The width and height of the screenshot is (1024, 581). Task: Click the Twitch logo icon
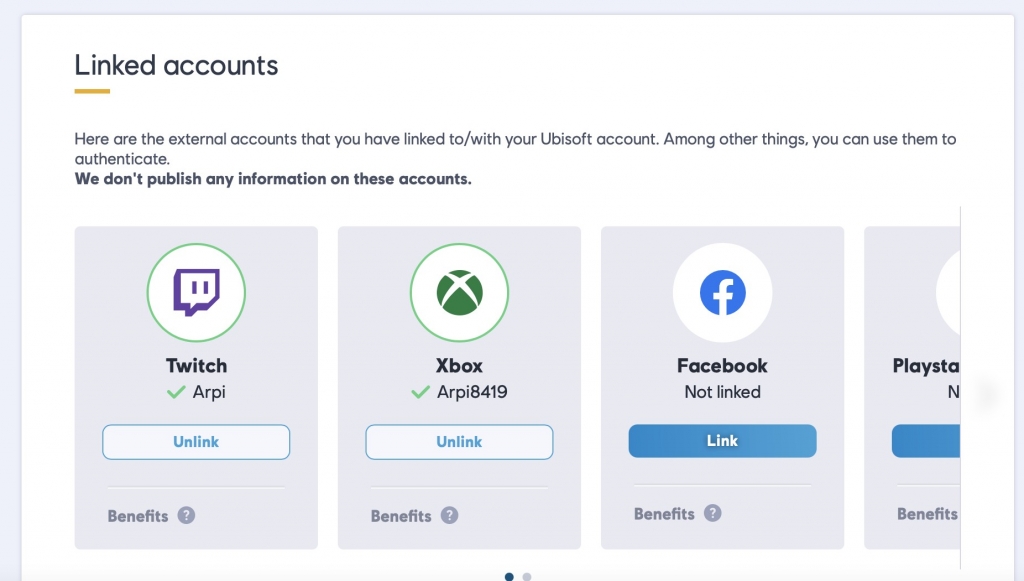[196, 293]
